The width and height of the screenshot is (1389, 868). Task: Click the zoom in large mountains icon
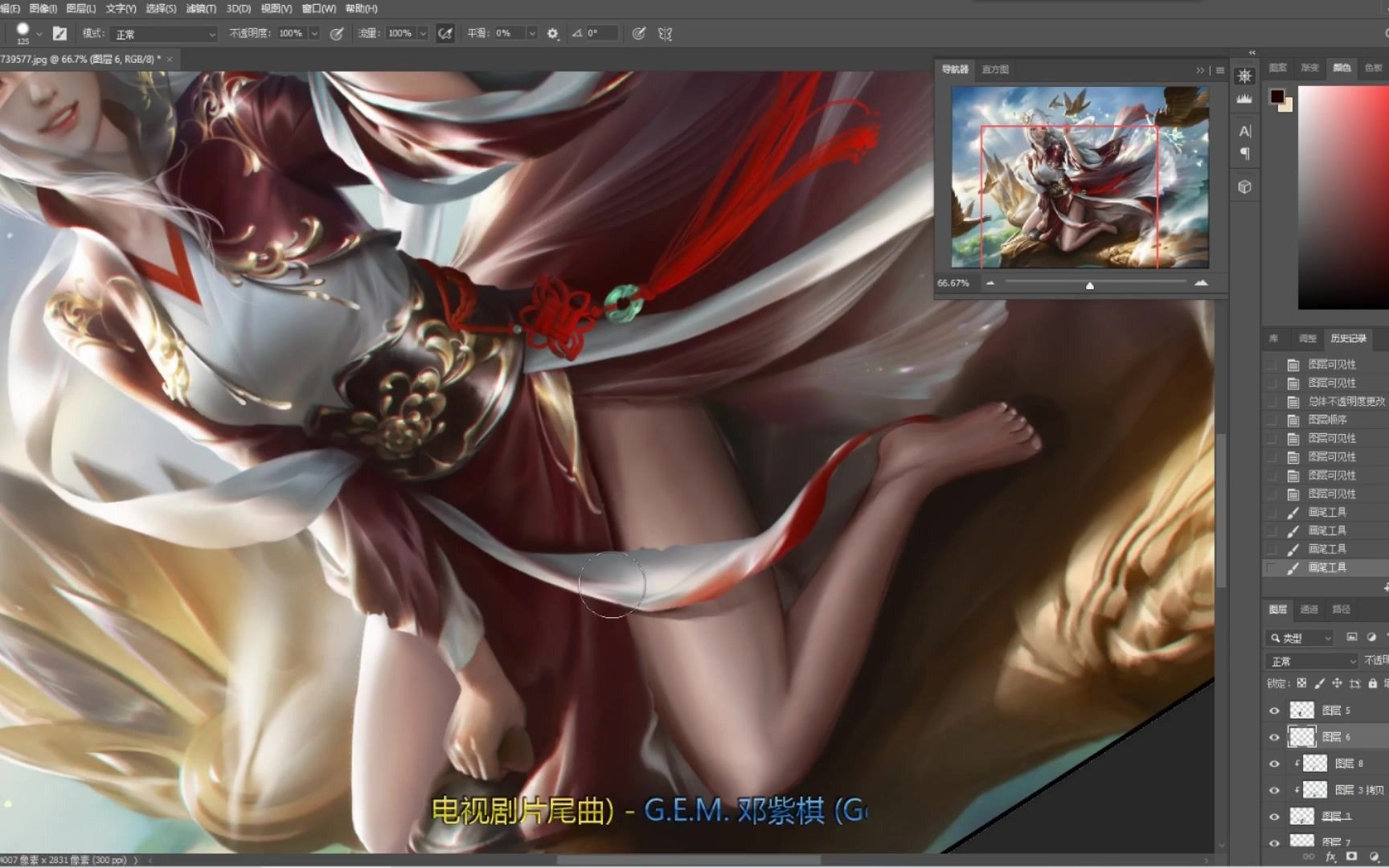point(1201,283)
